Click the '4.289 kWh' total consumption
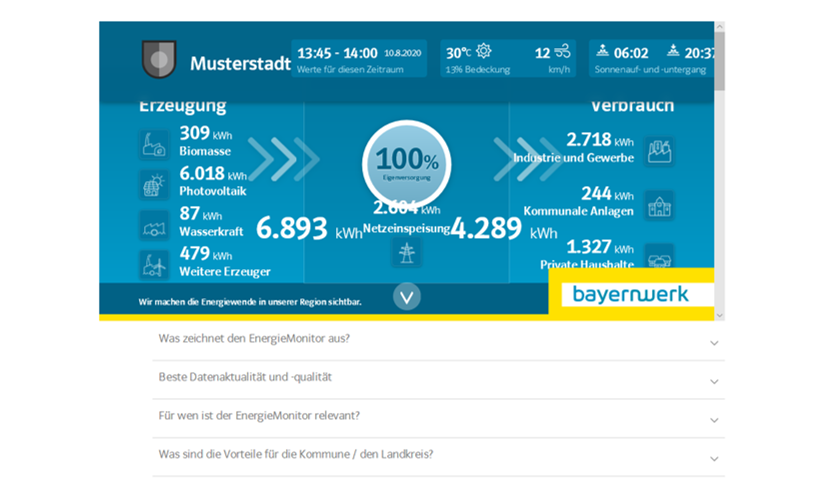Screen dimensions: 831x481 504,229
